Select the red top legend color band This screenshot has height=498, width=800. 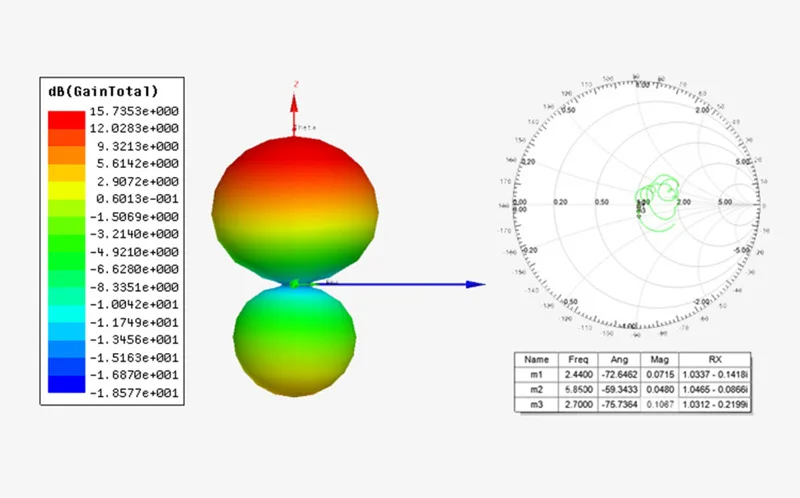(x=66, y=120)
